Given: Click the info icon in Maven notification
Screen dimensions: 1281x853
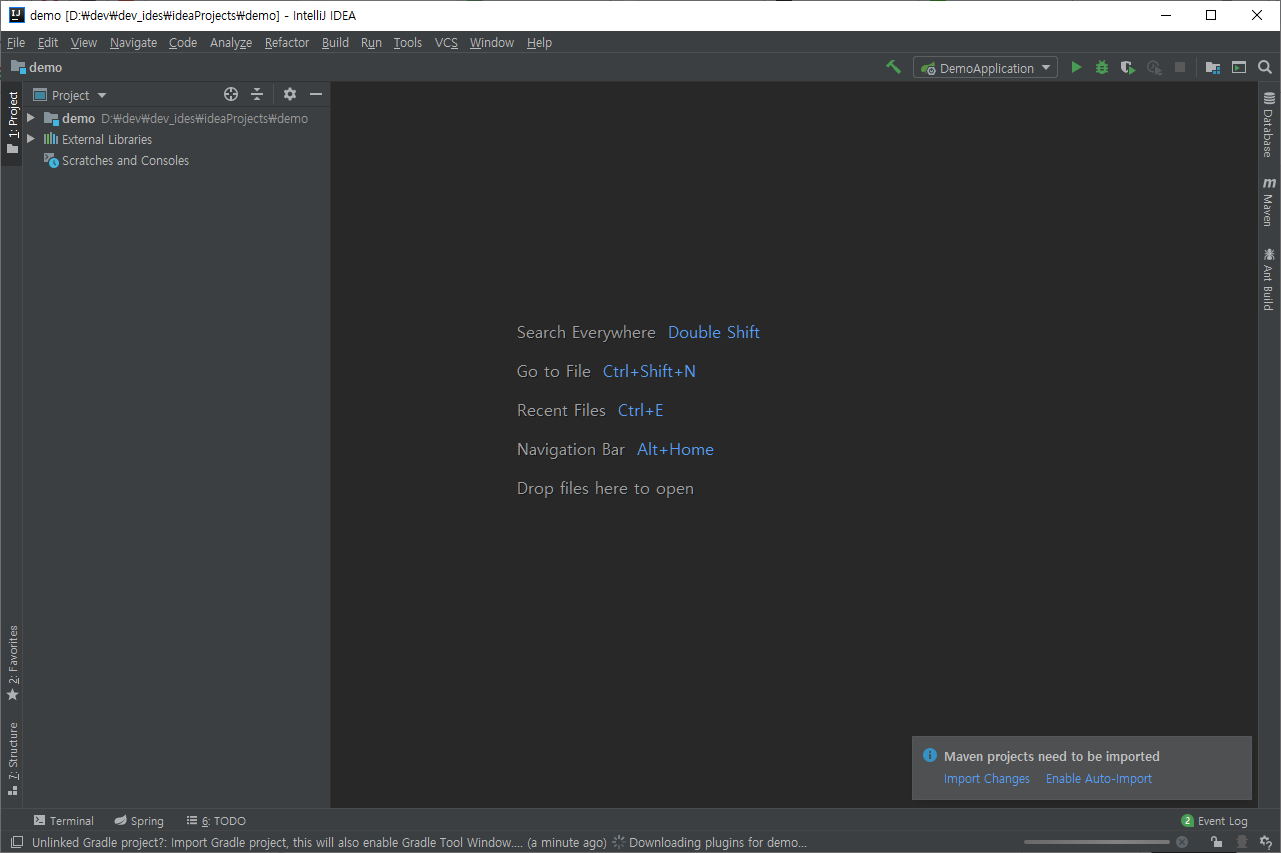Looking at the screenshot, I should pos(930,756).
